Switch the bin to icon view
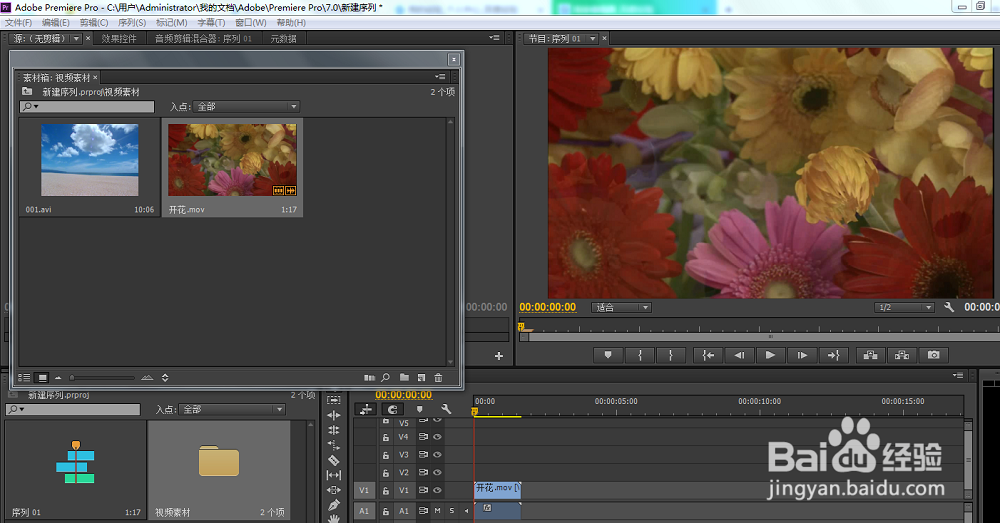Image resolution: width=1000 pixels, height=523 pixels. (41, 378)
